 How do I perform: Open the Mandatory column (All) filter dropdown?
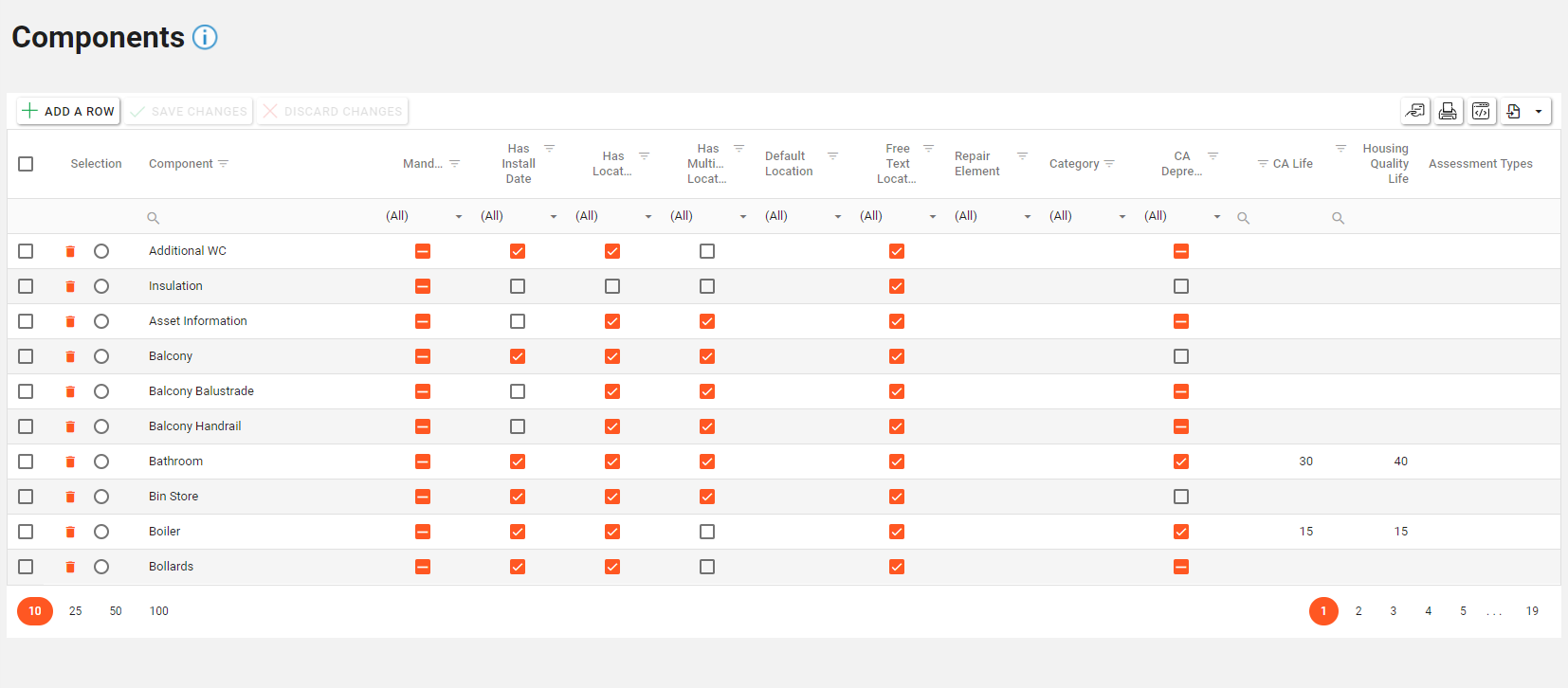coord(424,216)
